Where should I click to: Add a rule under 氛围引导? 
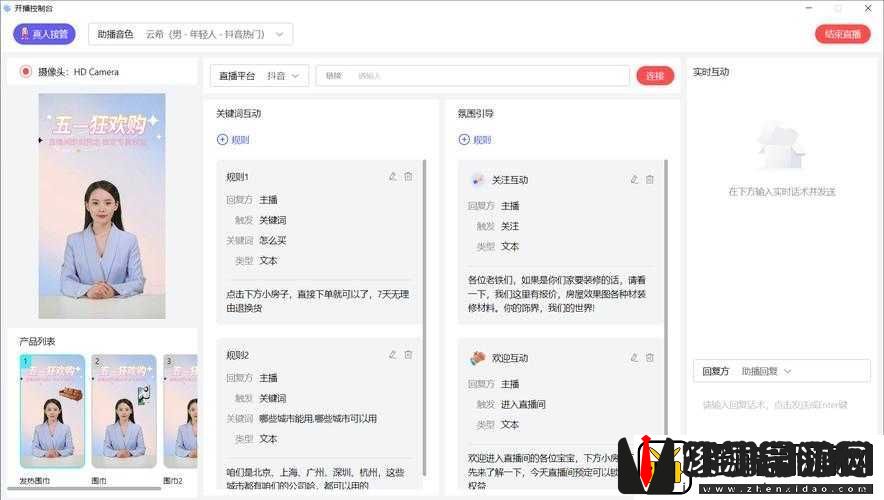pyautogui.click(x=475, y=140)
